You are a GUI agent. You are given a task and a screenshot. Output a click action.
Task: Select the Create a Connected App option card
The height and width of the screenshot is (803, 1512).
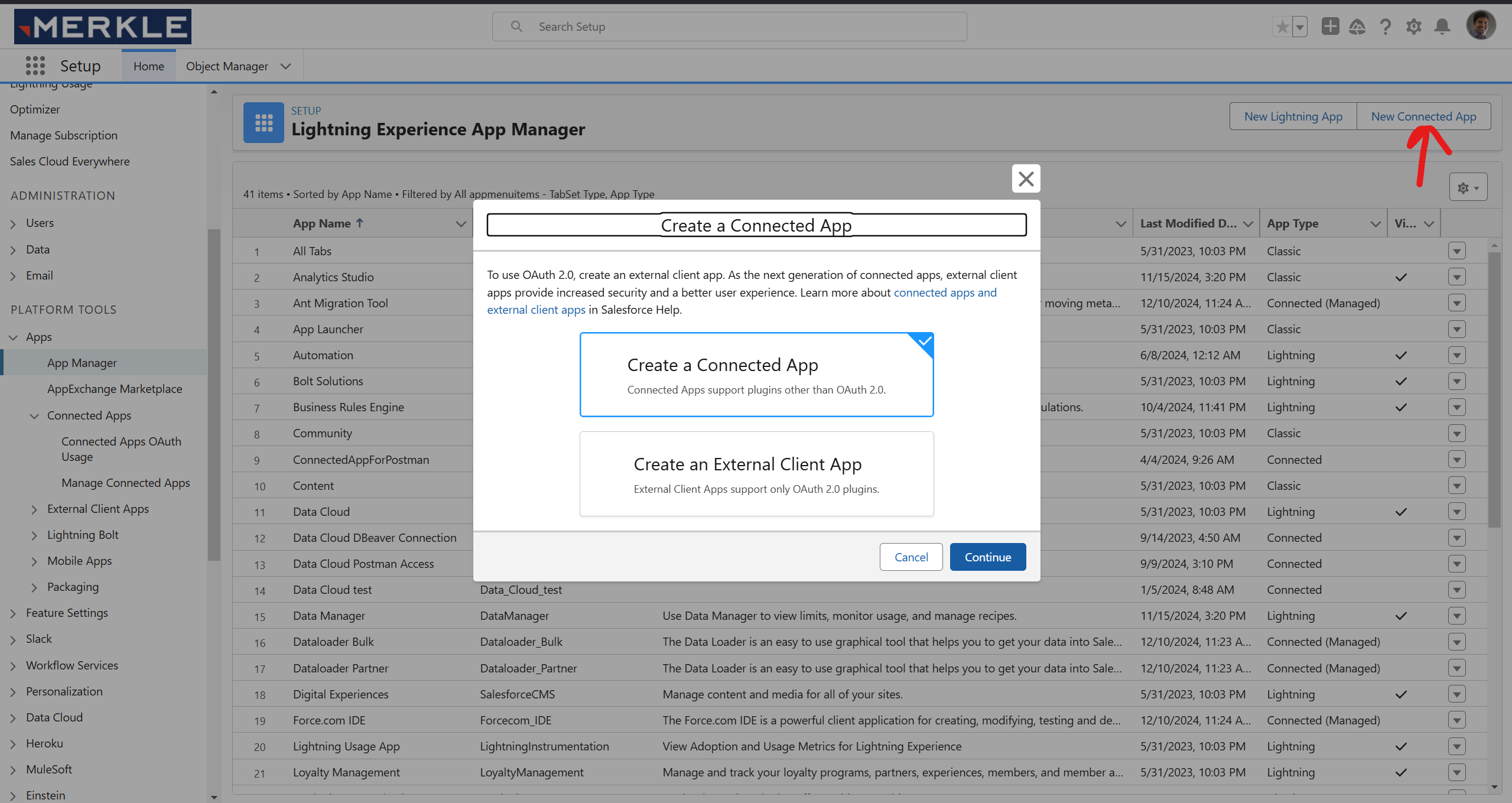tap(756, 375)
